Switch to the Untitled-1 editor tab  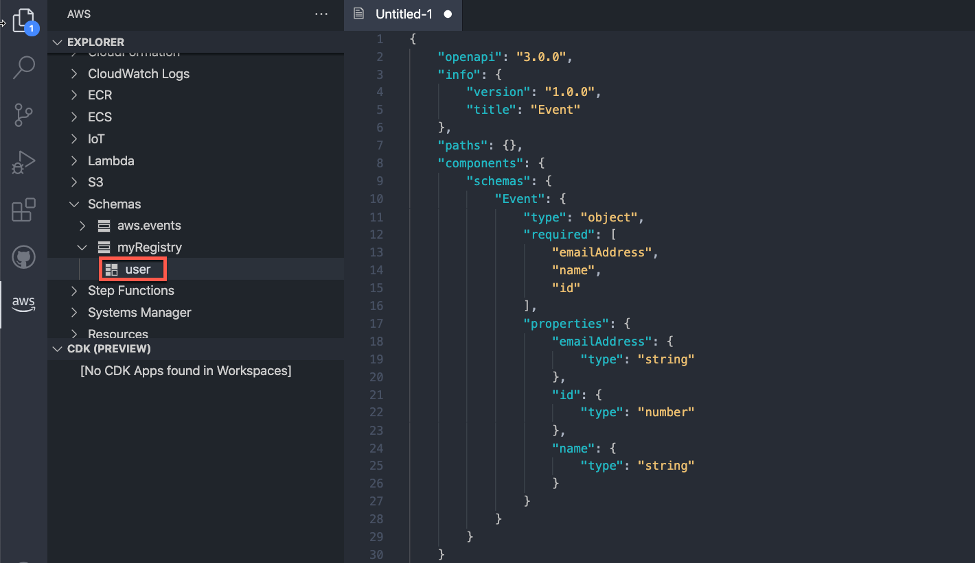(x=402, y=14)
